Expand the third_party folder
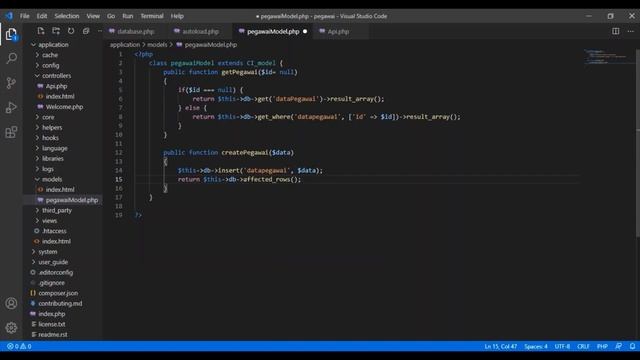This screenshot has height=360, width=640. tap(57, 210)
